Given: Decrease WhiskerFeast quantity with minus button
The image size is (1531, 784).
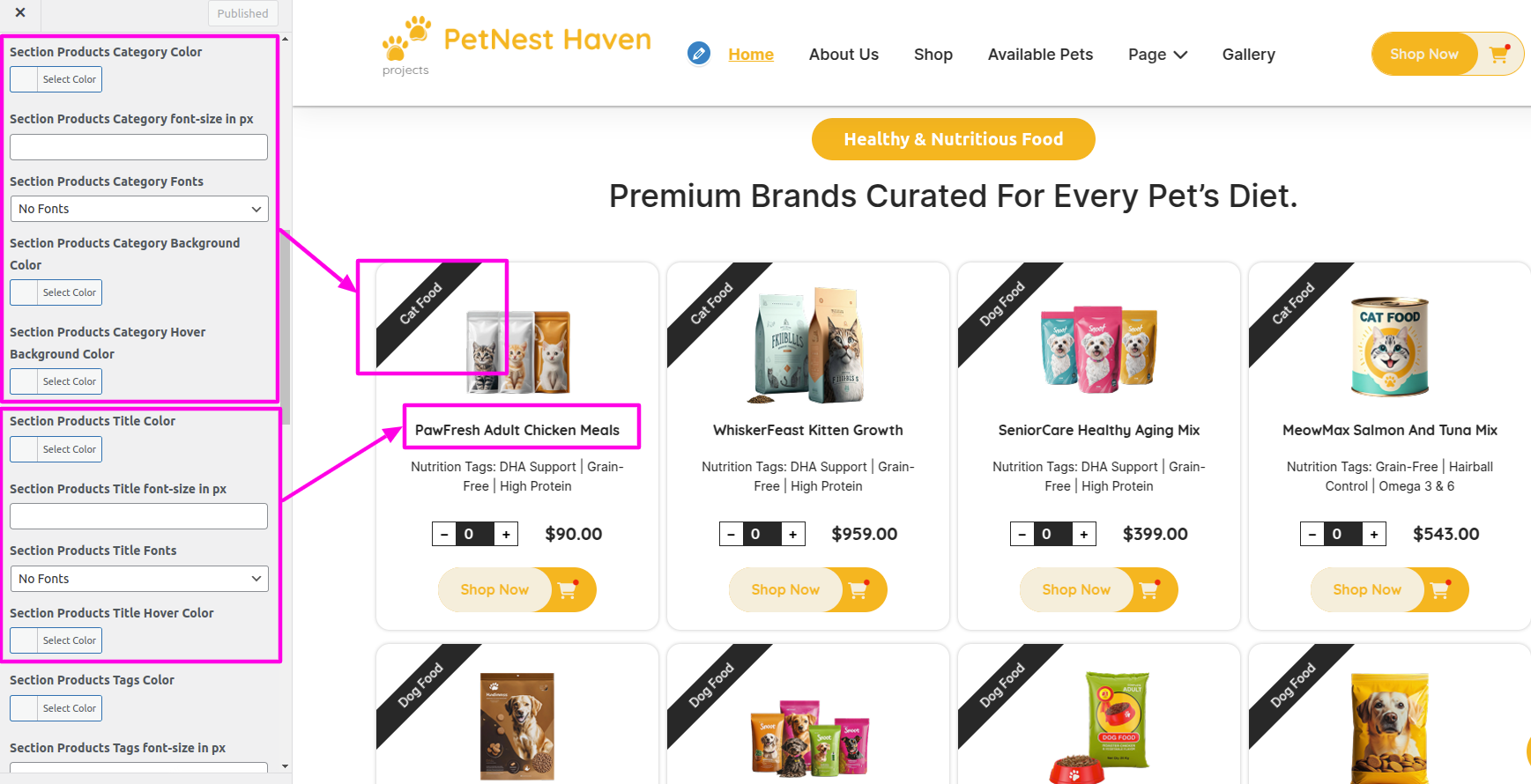Looking at the screenshot, I should tap(731, 534).
